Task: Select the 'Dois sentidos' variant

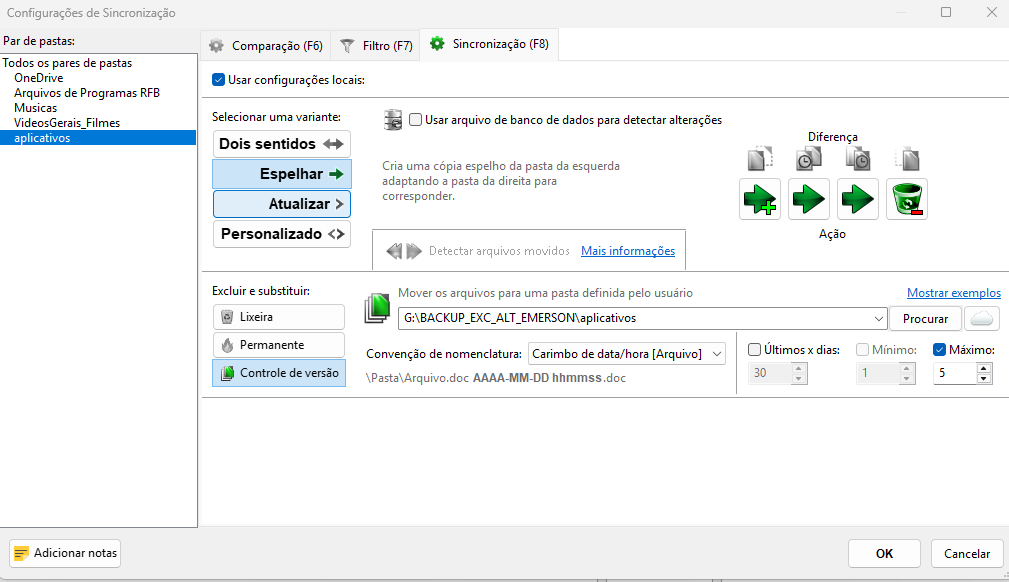Action: pyautogui.click(x=282, y=144)
